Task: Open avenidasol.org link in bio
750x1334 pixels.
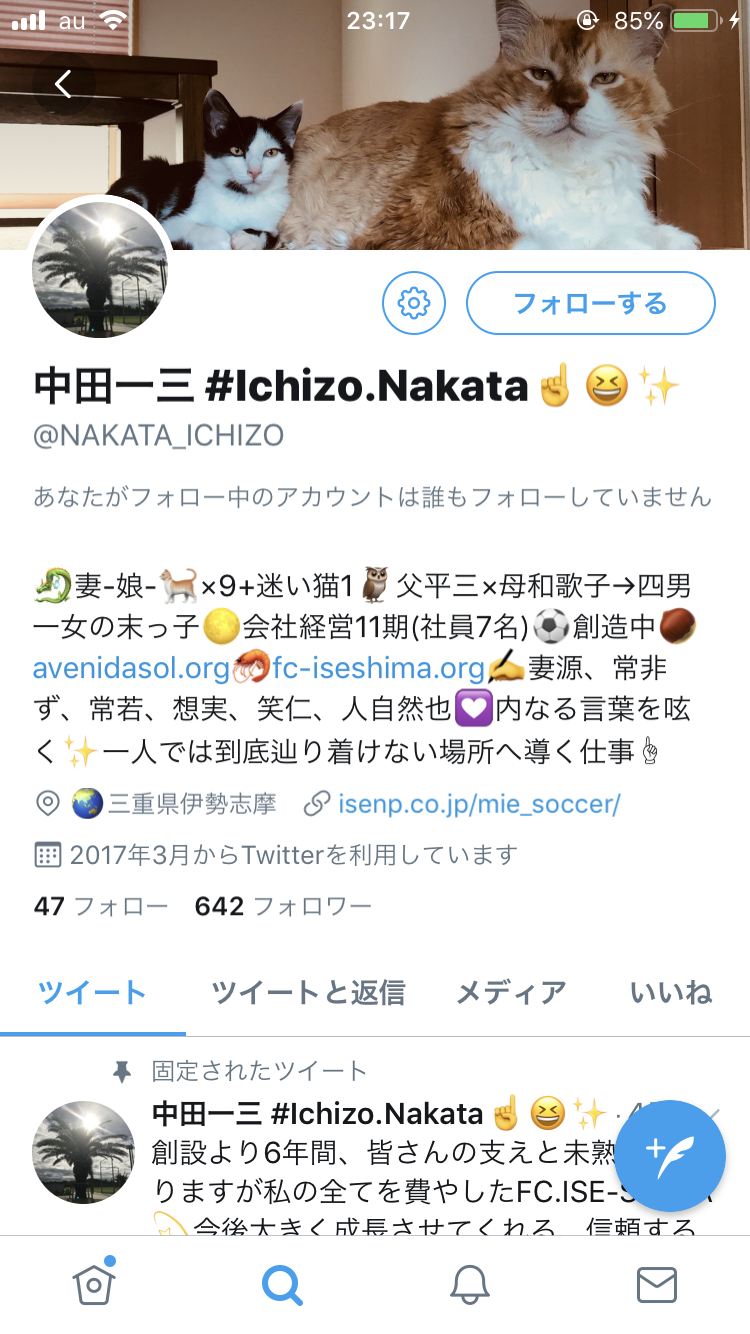Action: [x=131, y=667]
